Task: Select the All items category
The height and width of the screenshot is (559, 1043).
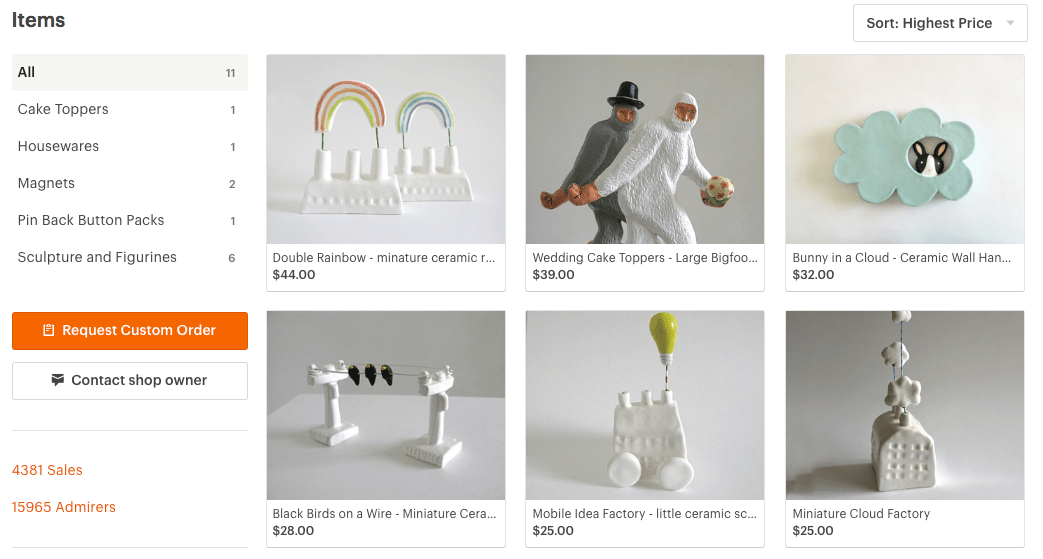Action: click(130, 73)
